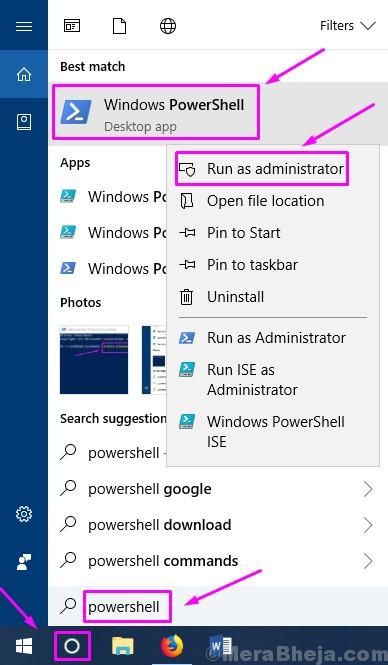
Task: Select Uninstall in context menu
Action: tap(273, 297)
